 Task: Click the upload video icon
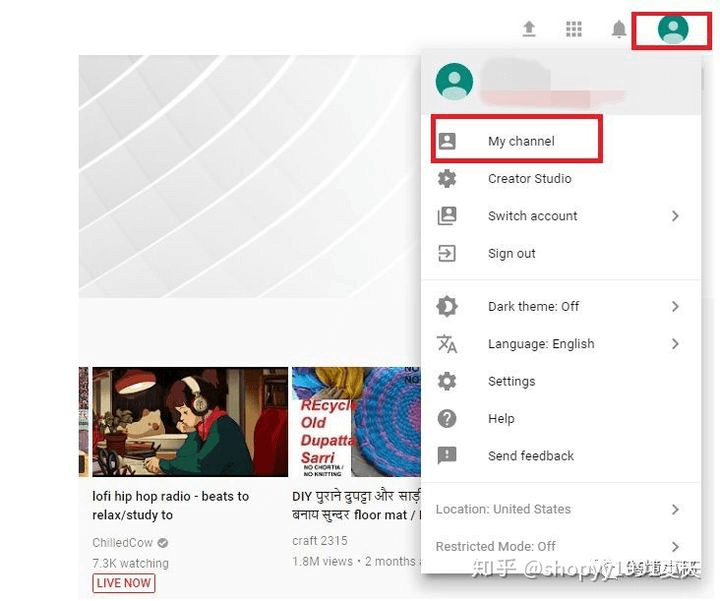(529, 29)
